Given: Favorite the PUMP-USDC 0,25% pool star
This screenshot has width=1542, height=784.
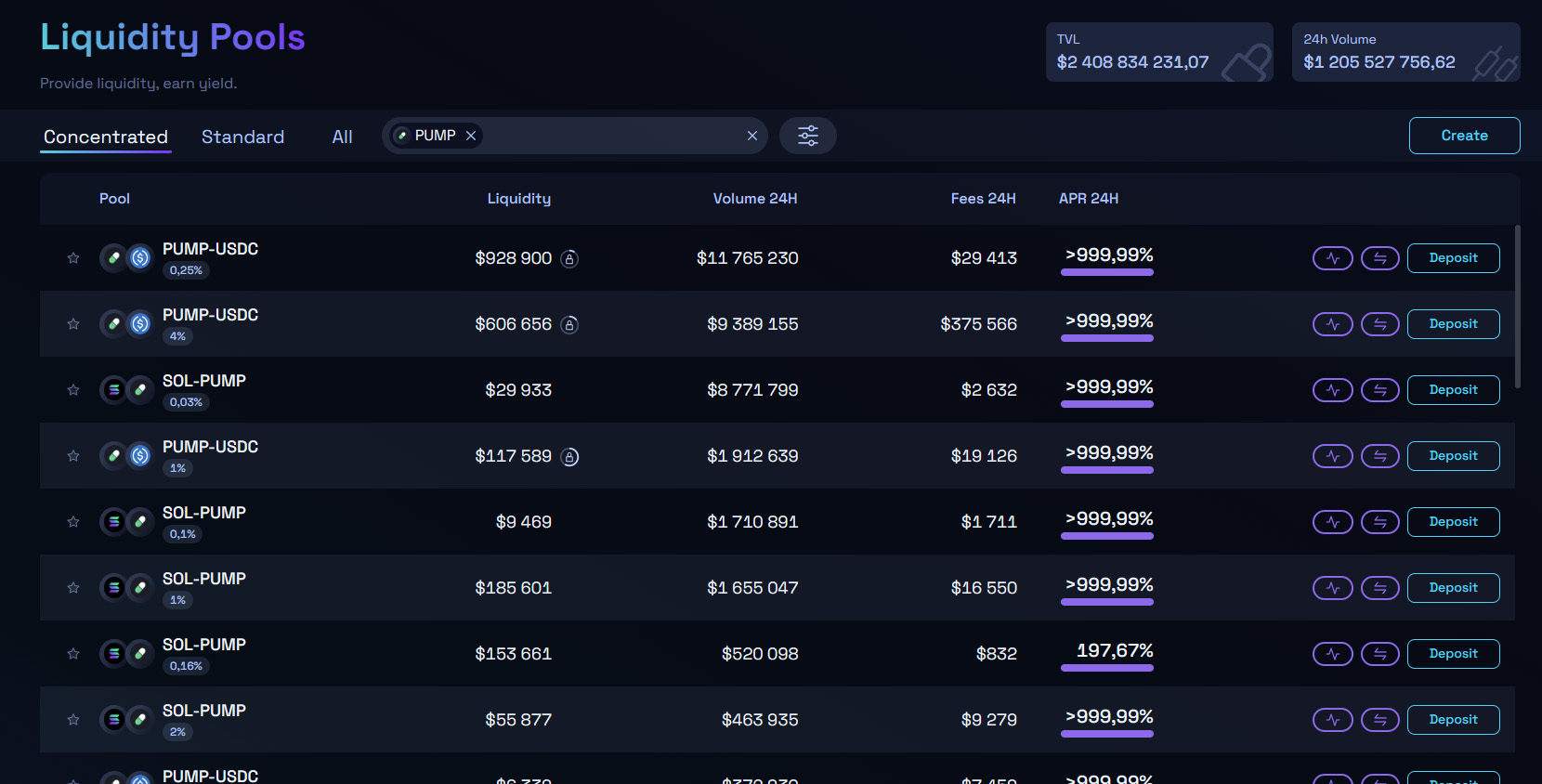Looking at the screenshot, I should point(73,258).
